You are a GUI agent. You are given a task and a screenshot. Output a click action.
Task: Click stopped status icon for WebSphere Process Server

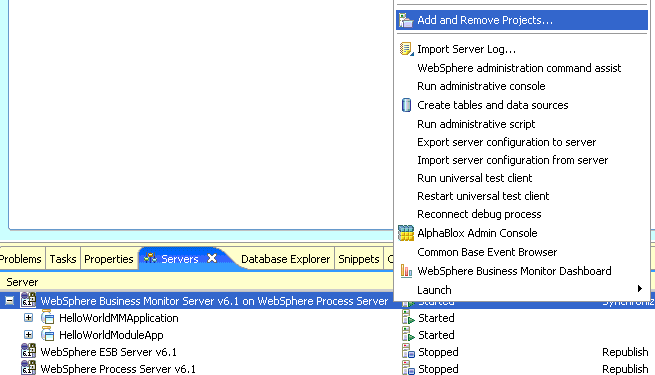point(408,368)
